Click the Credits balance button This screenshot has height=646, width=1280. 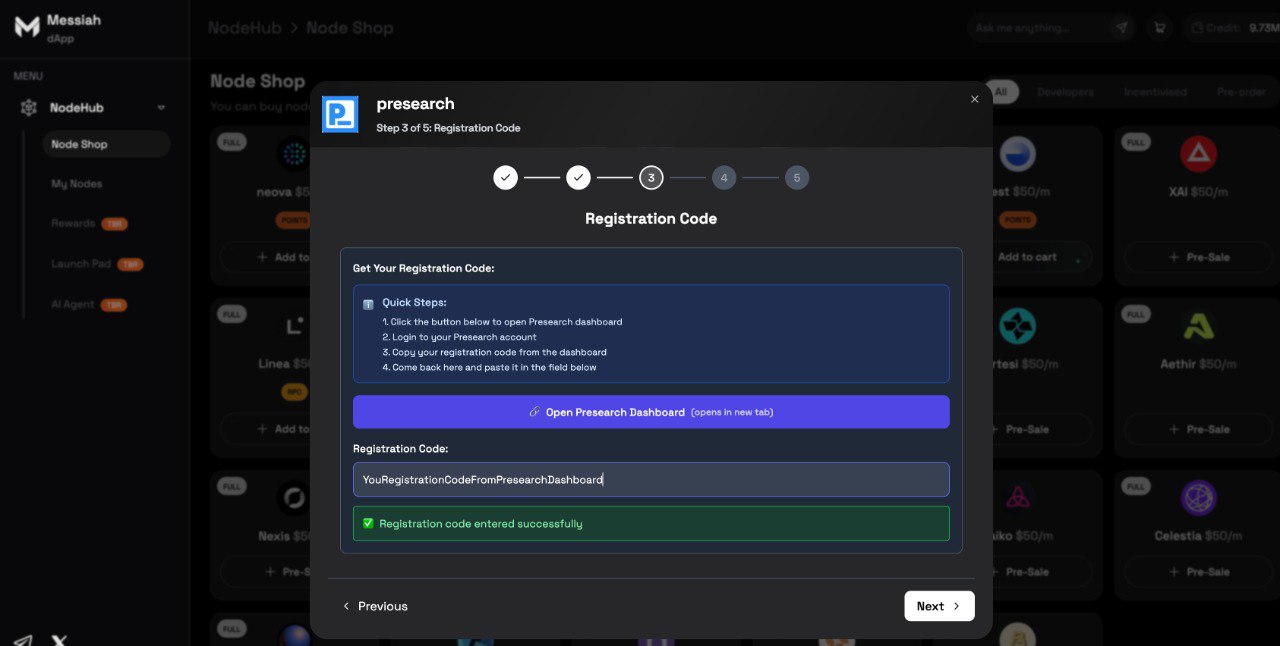[1232, 28]
